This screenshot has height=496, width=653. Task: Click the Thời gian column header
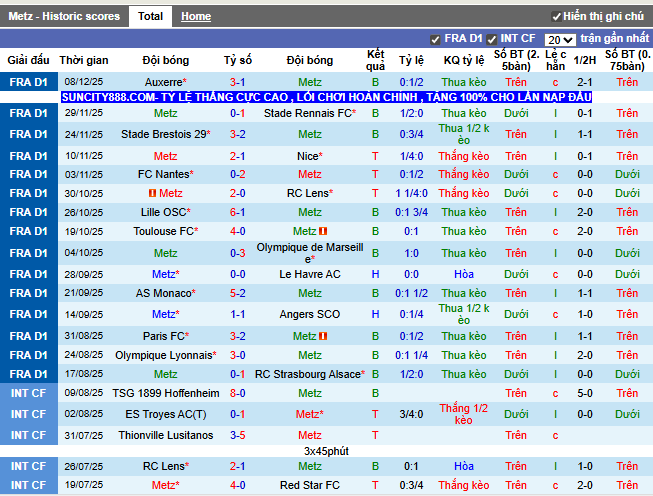[x=84, y=60]
